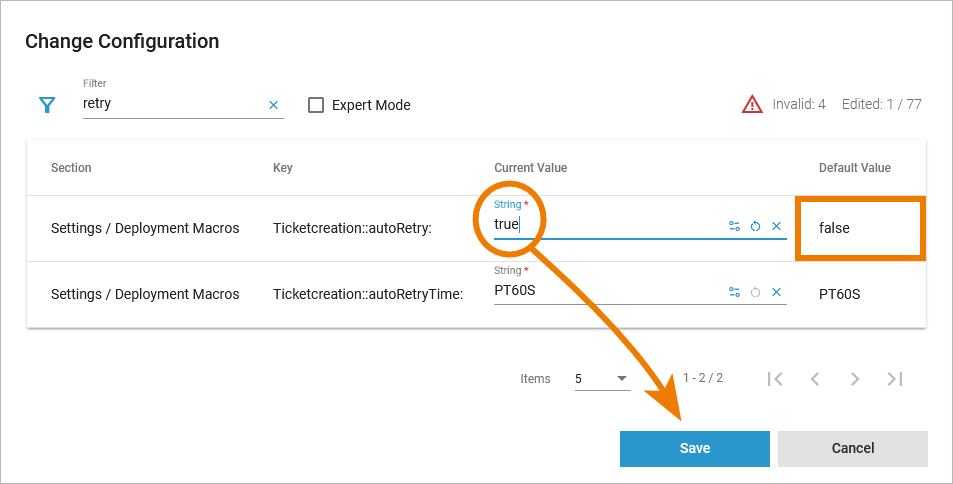Open the Items per page dropdown
Viewport: 953px width, 484px height.
[602, 379]
